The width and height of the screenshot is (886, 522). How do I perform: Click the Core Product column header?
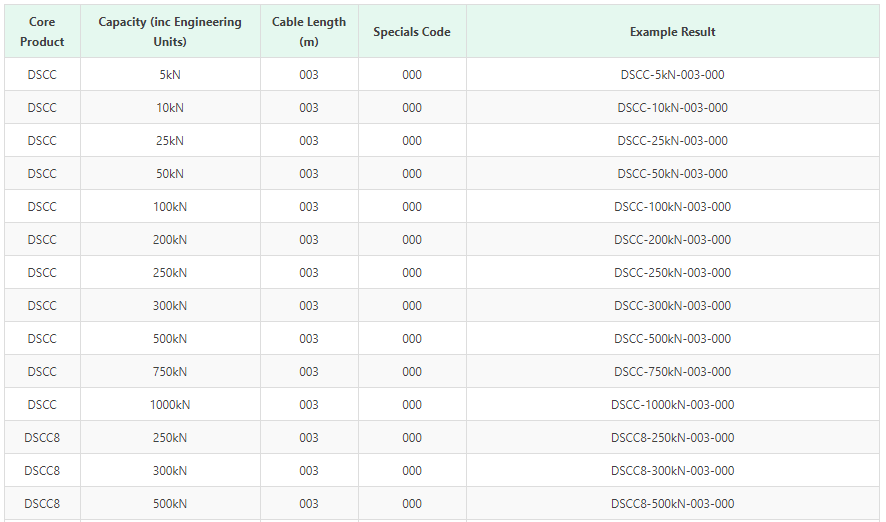tap(42, 32)
